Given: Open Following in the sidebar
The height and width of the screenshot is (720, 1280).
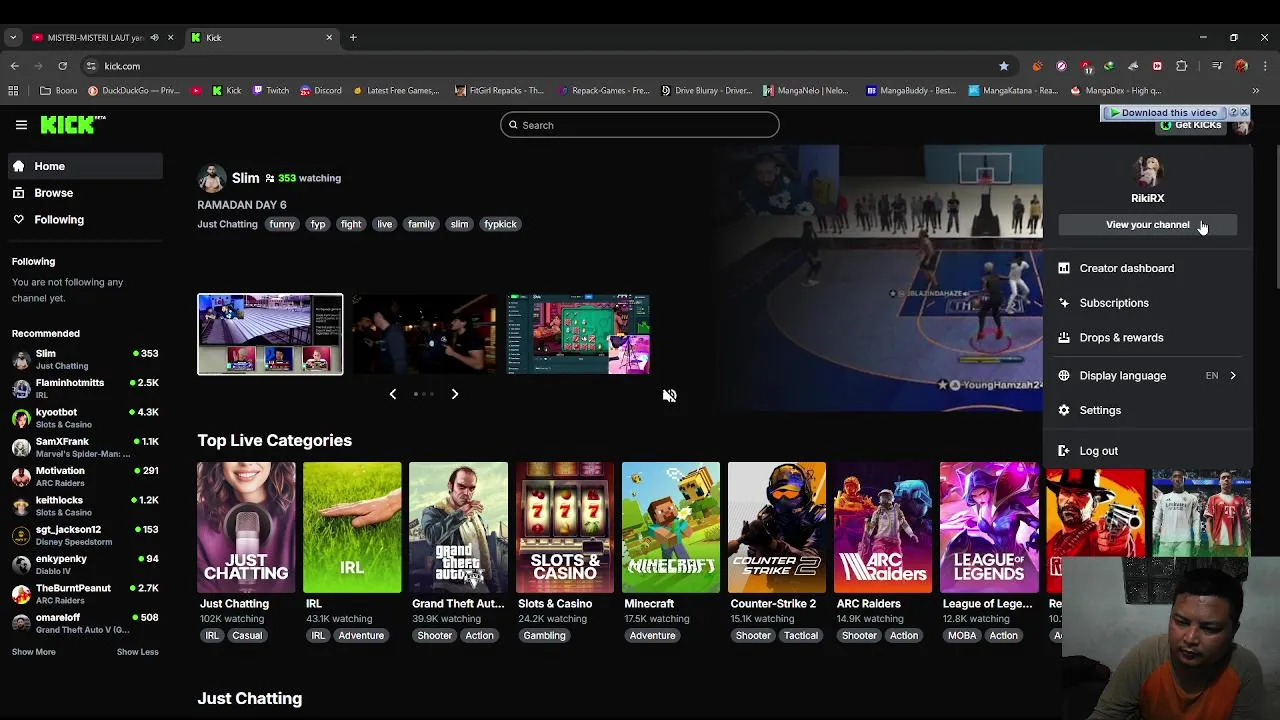Looking at the screenshot, I should tap(85, 219).
